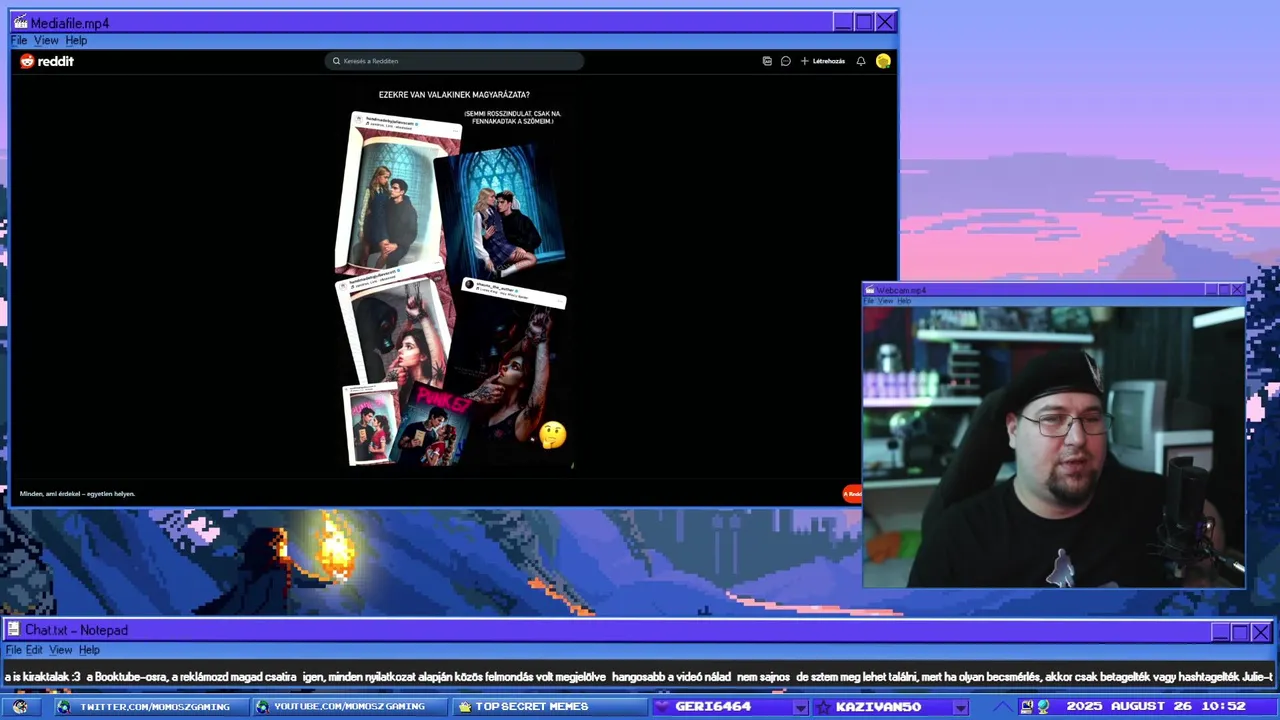Screen dimensions: 1280x720
Task: Open the Reddit ads icon
Action: 767,61
